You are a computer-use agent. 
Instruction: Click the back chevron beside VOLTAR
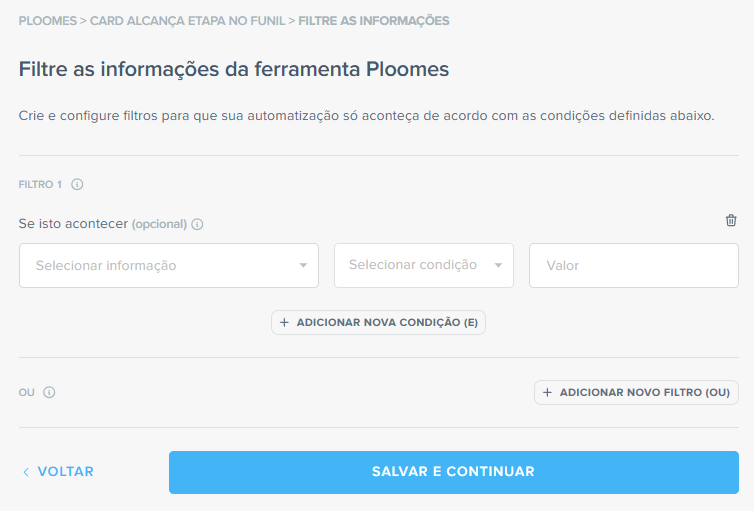click(26, 472)
